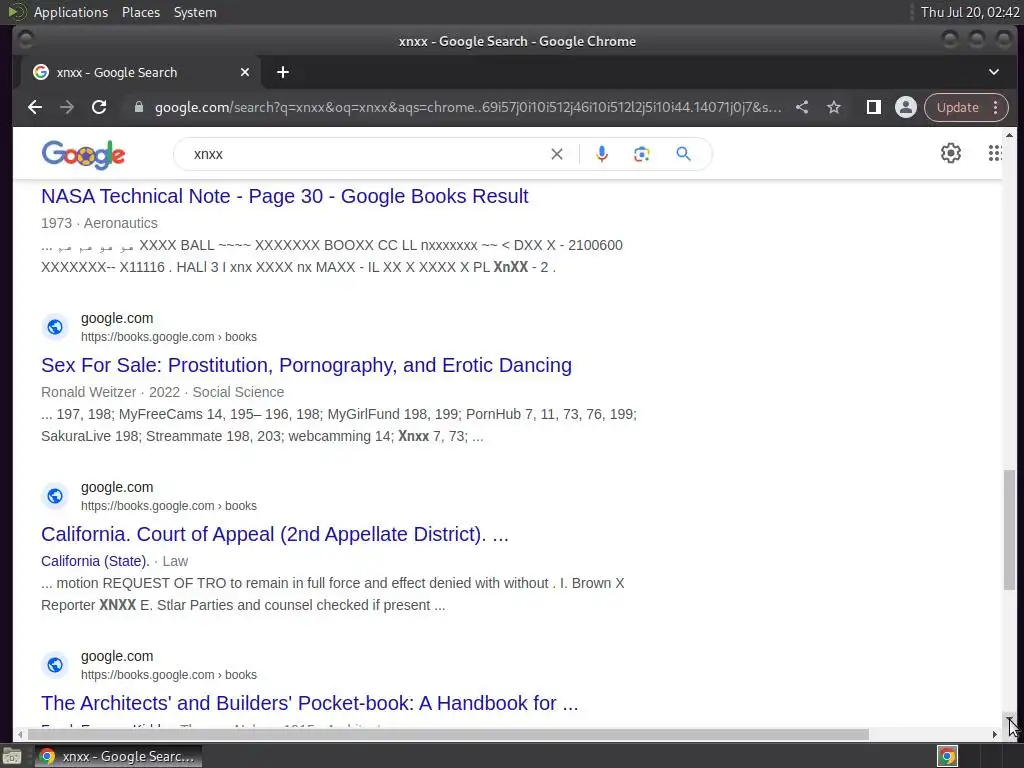Reload the current page
The image size is (1024, 768).
tap(99, 107)
